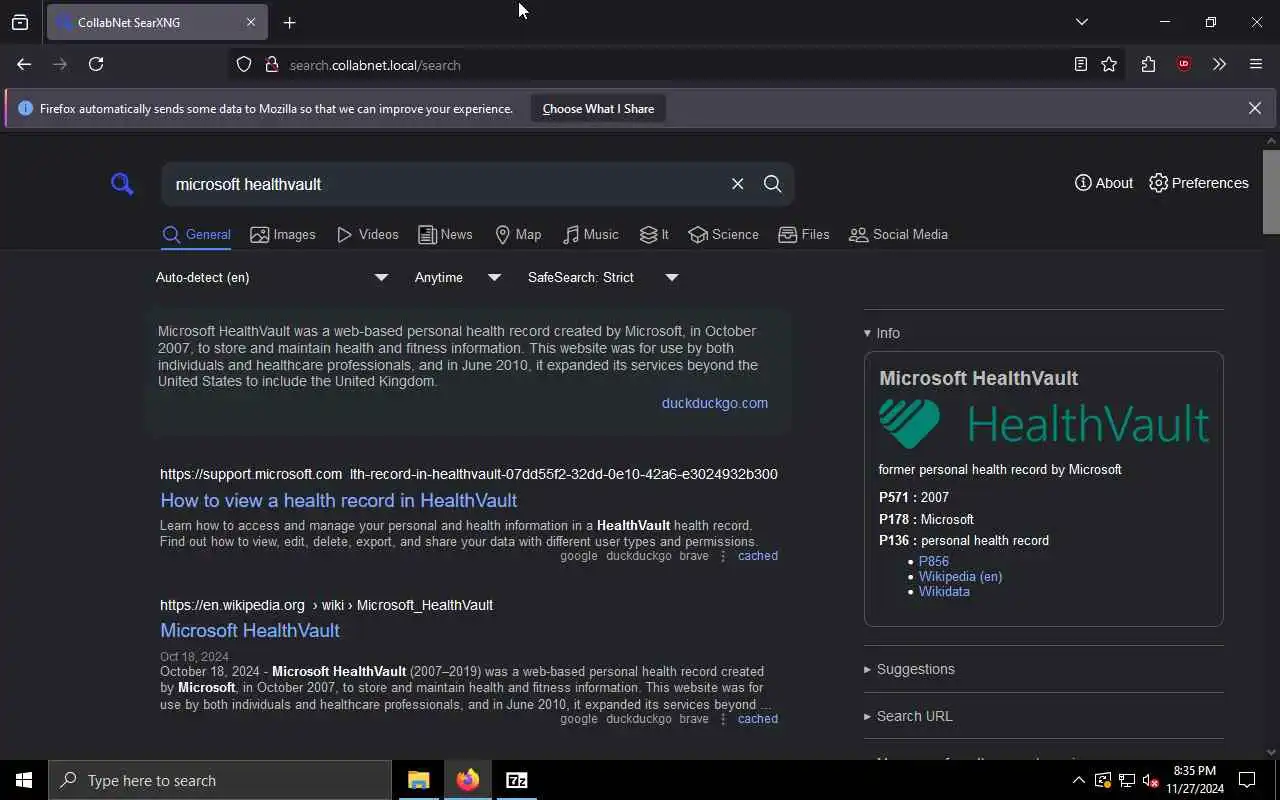Clear the search query with X icon
Image resolution: width=1280 pixels, height=800 pixels.
[x=737, y=184]
